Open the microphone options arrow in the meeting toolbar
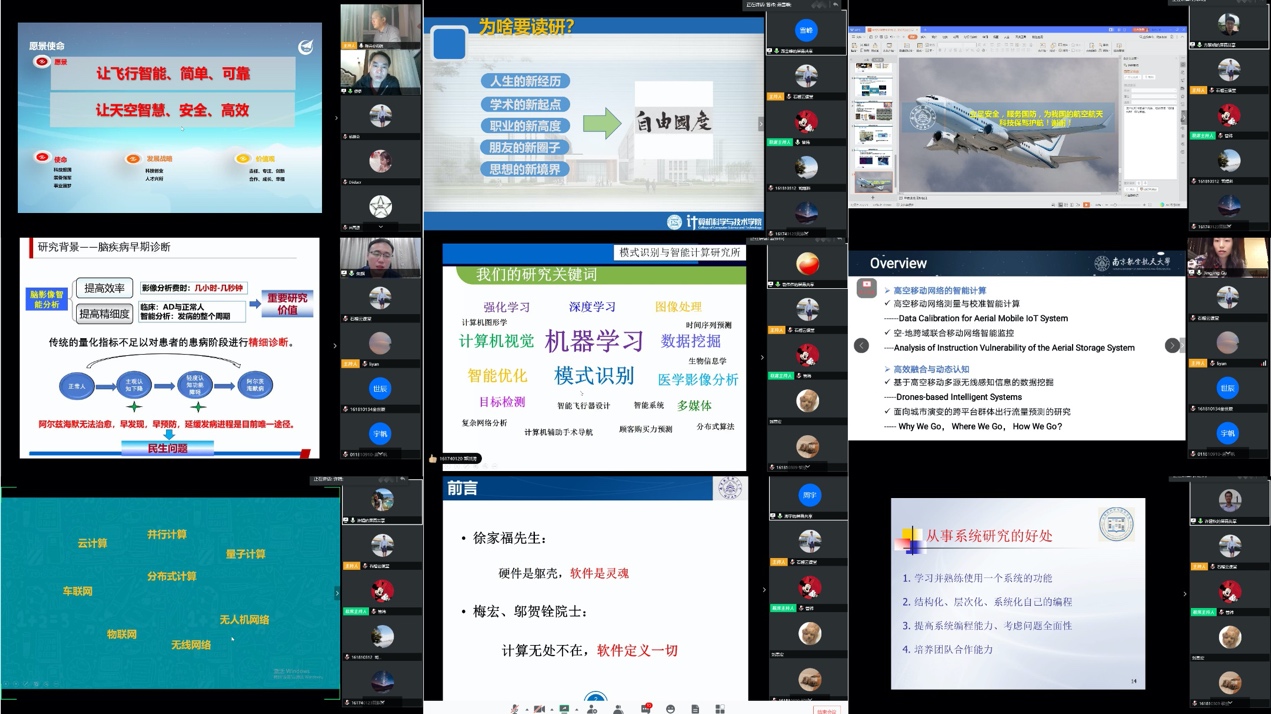 (x=526, y=710)
